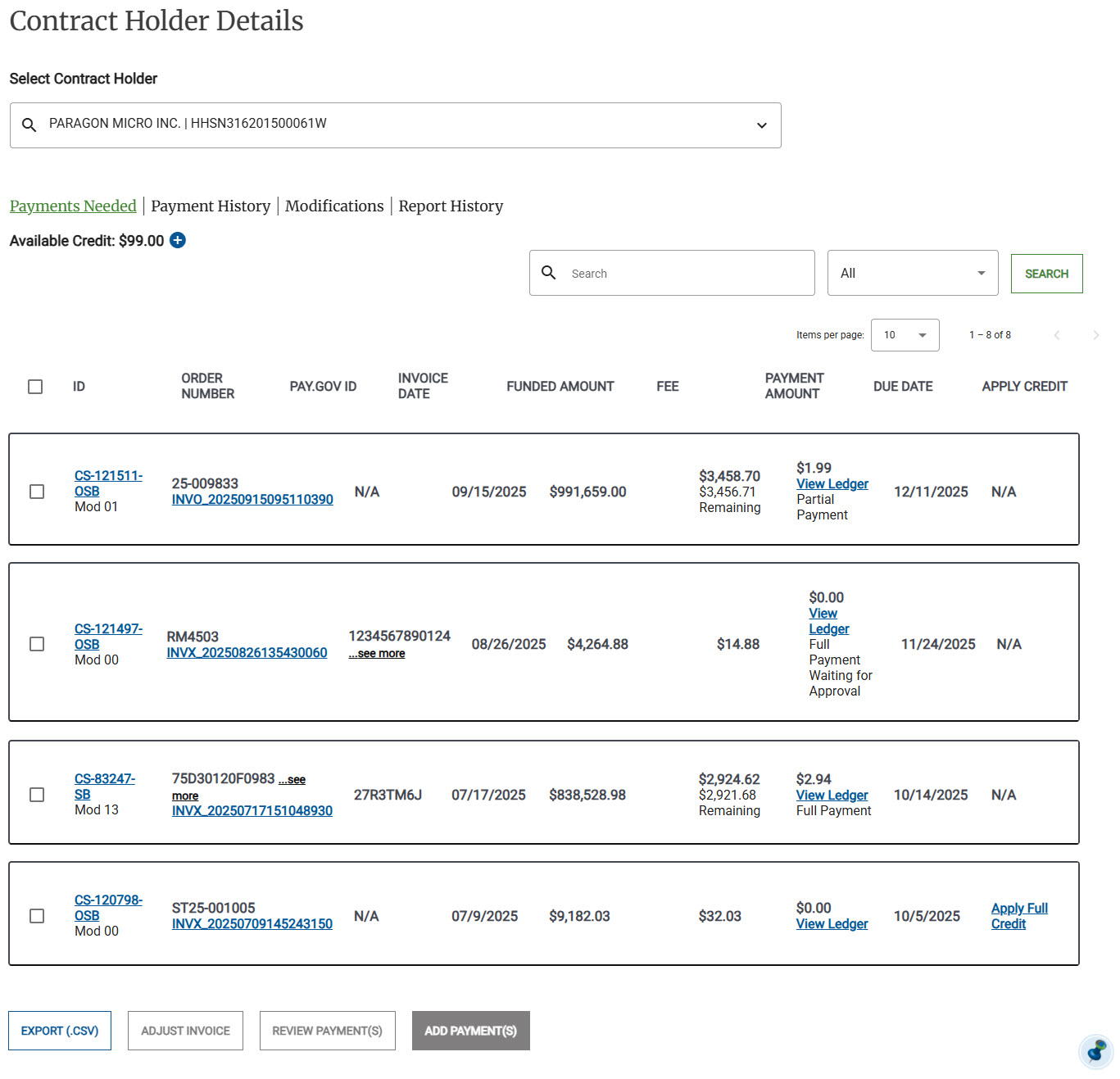Export the table using EXPORT (.CSV)

point(59,1031)
